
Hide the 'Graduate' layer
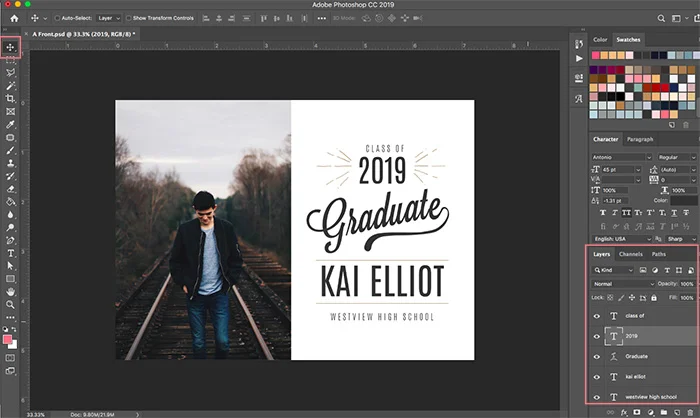(x=597, y=357)
